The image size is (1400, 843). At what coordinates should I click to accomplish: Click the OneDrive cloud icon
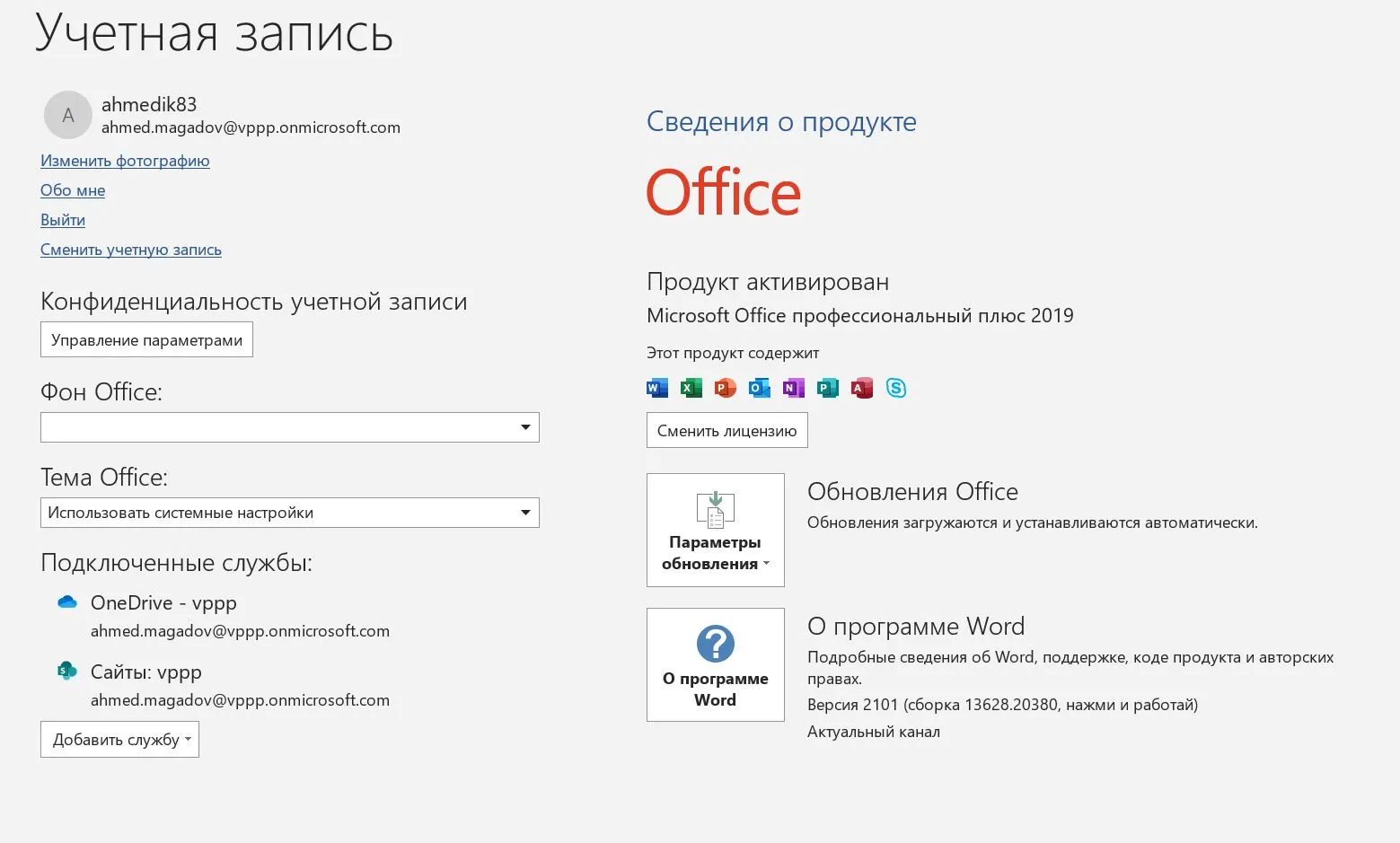(x=67, y=602)
